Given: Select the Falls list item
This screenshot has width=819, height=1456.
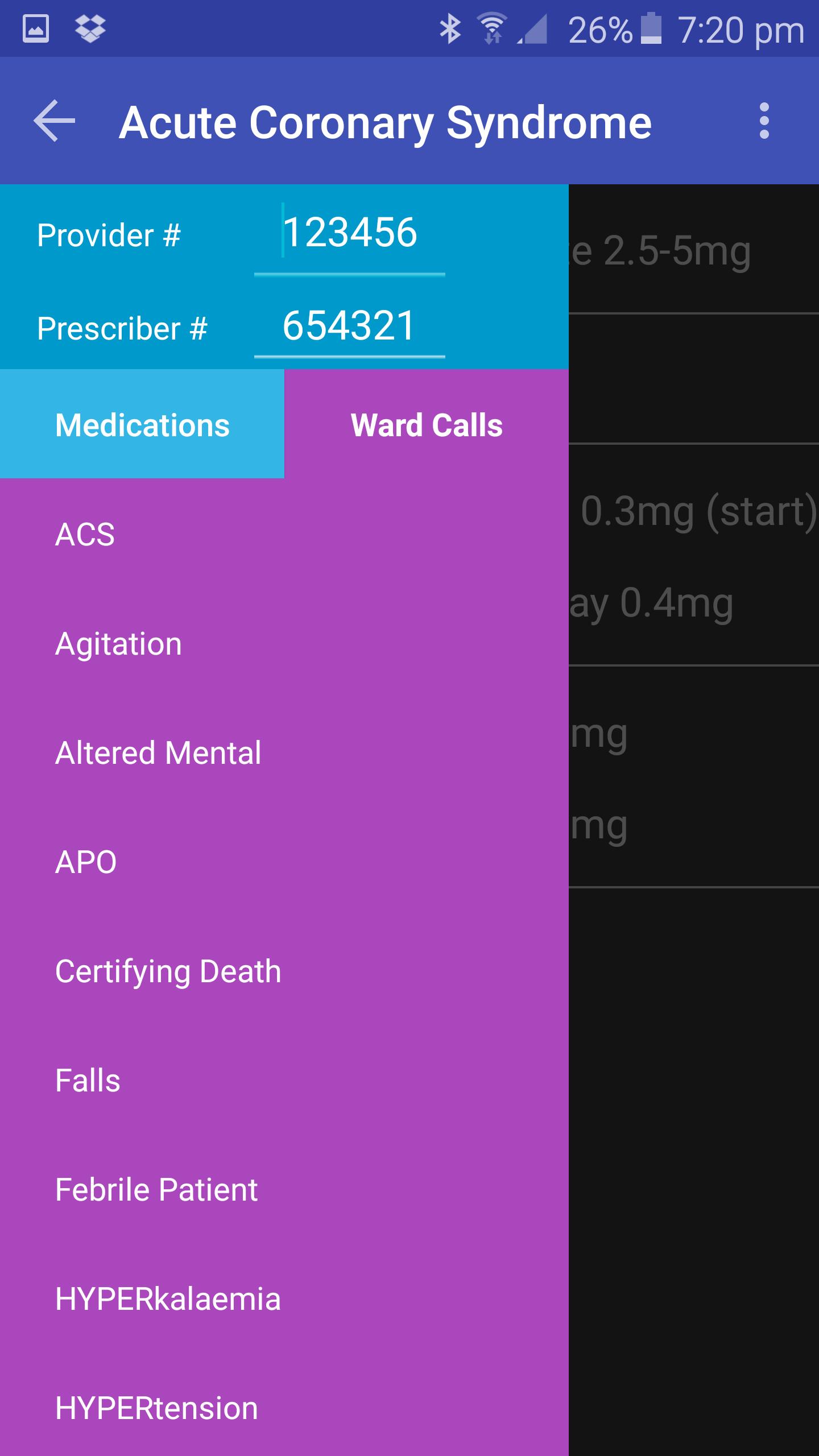Looking at the screenshot, I should (x=88, y=1081).
